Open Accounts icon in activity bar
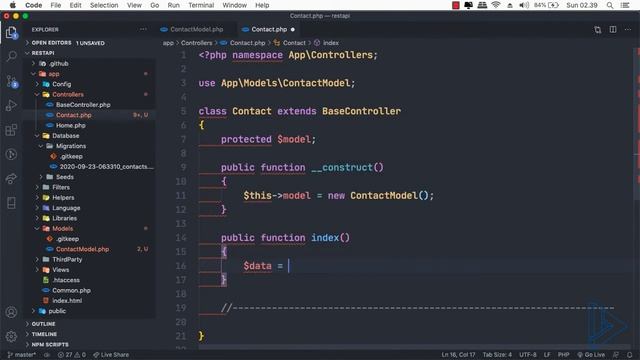The width and height of the screenshot is (640, 360). tap(11, 312)
